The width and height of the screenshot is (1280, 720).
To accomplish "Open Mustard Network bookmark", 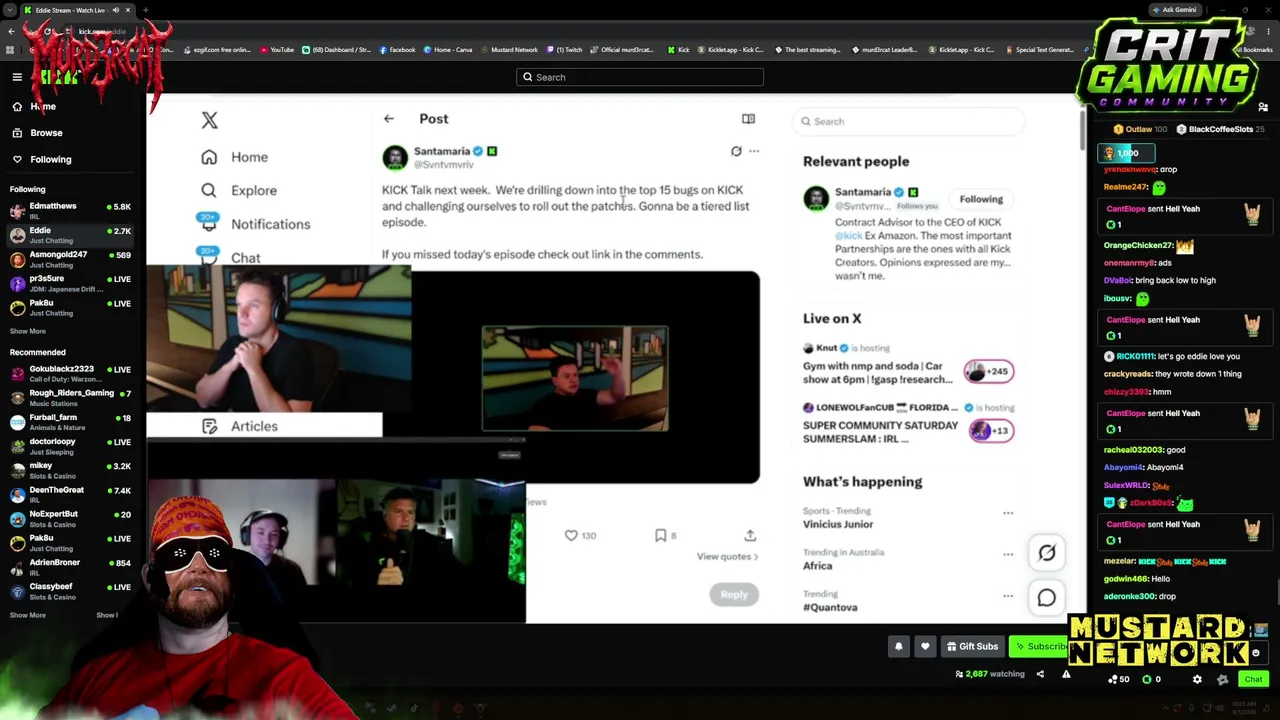I will click(x=509, y=50).
